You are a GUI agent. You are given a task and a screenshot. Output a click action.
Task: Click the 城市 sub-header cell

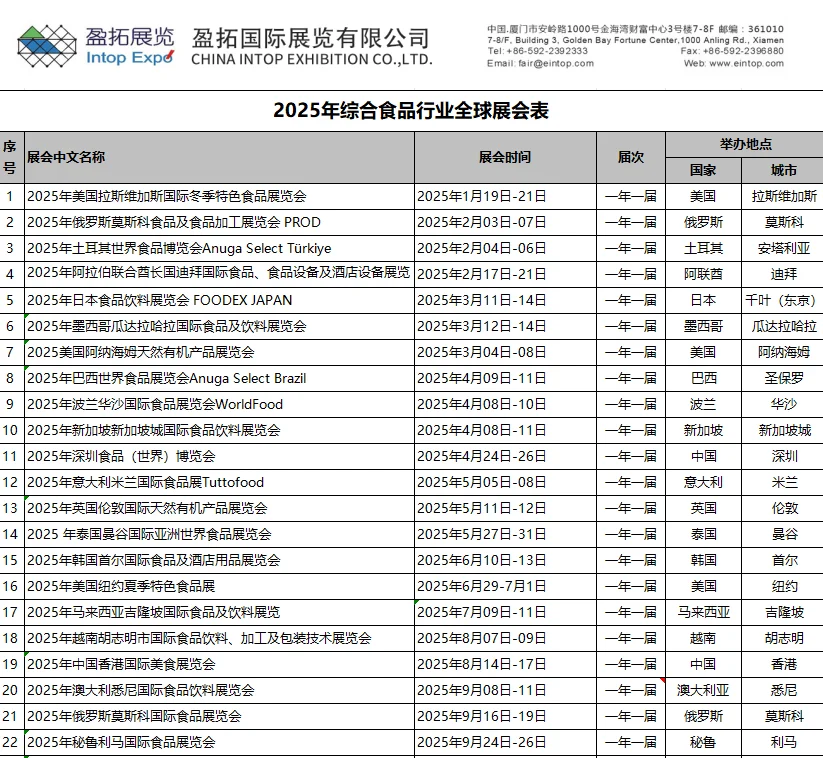click(785, 170)
